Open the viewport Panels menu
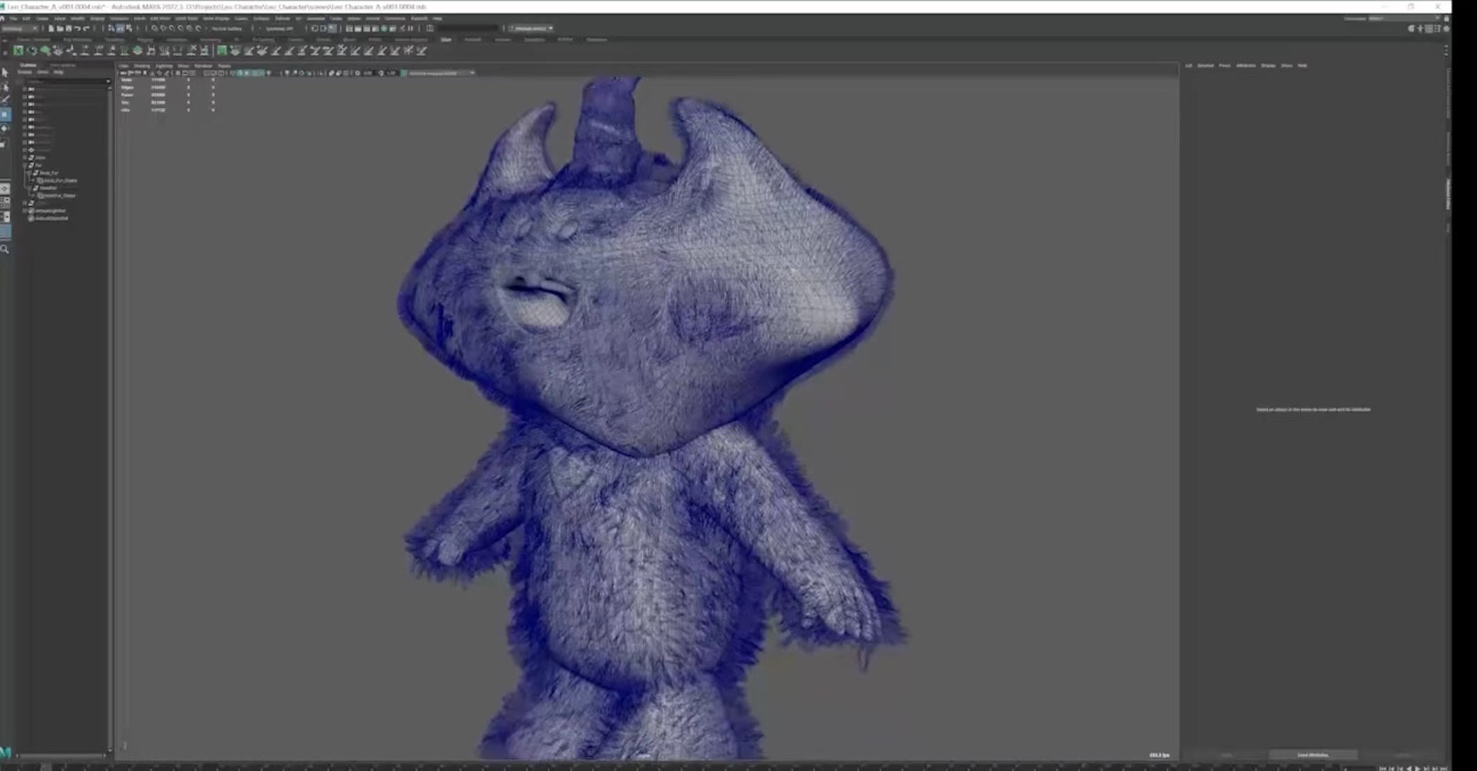1477x771 pixels. pos(224,66)
